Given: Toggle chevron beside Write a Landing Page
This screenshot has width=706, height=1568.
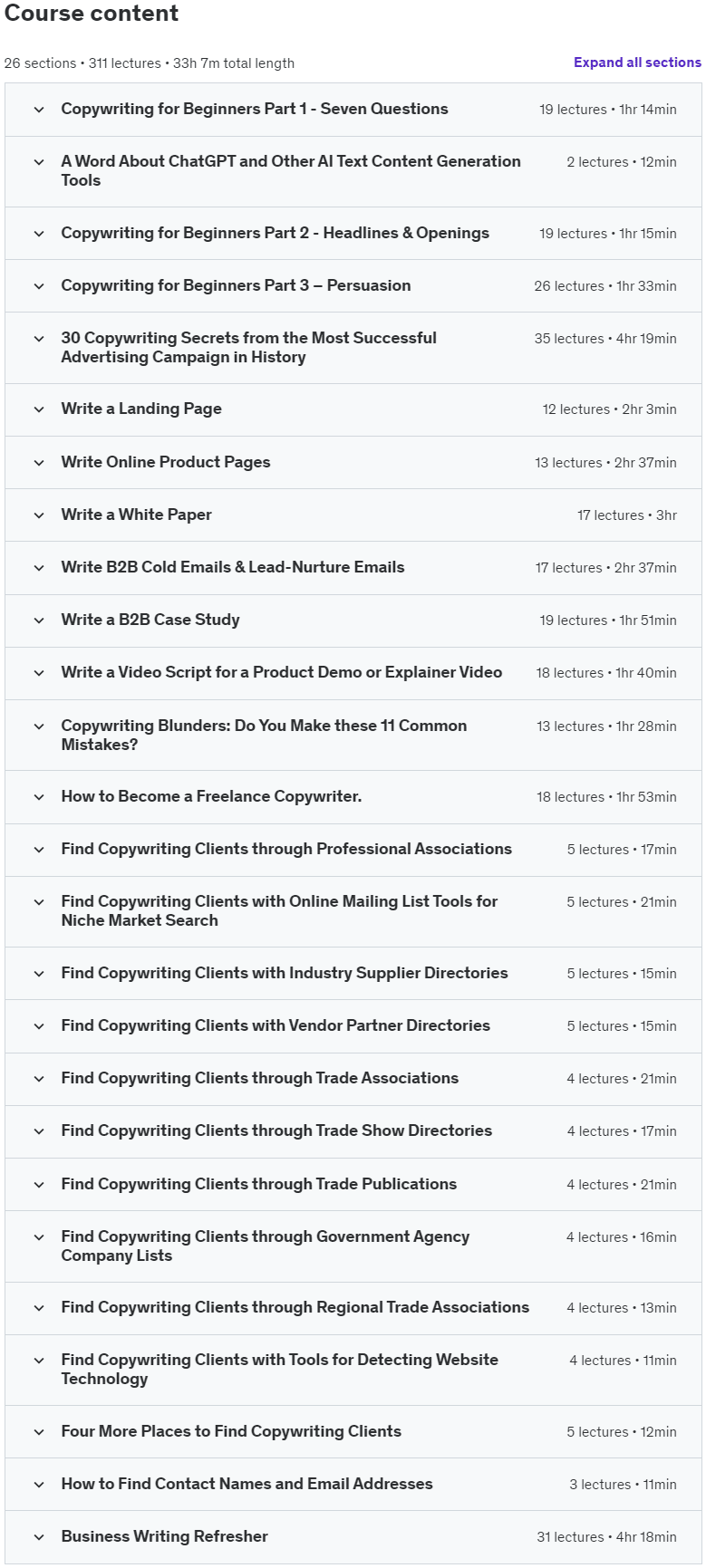Looking at the screenshot, I should click(x=39, y=409).
